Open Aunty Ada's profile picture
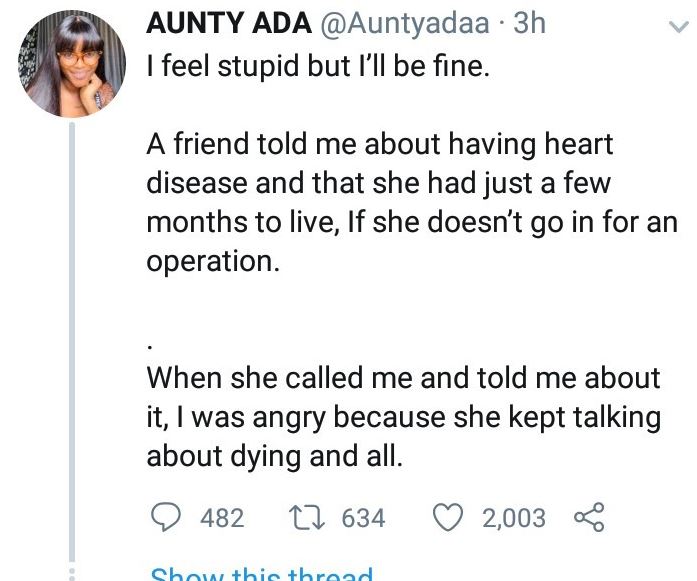Image resolution: width=697 pixels, height=581 pixels. pos(73,66)
